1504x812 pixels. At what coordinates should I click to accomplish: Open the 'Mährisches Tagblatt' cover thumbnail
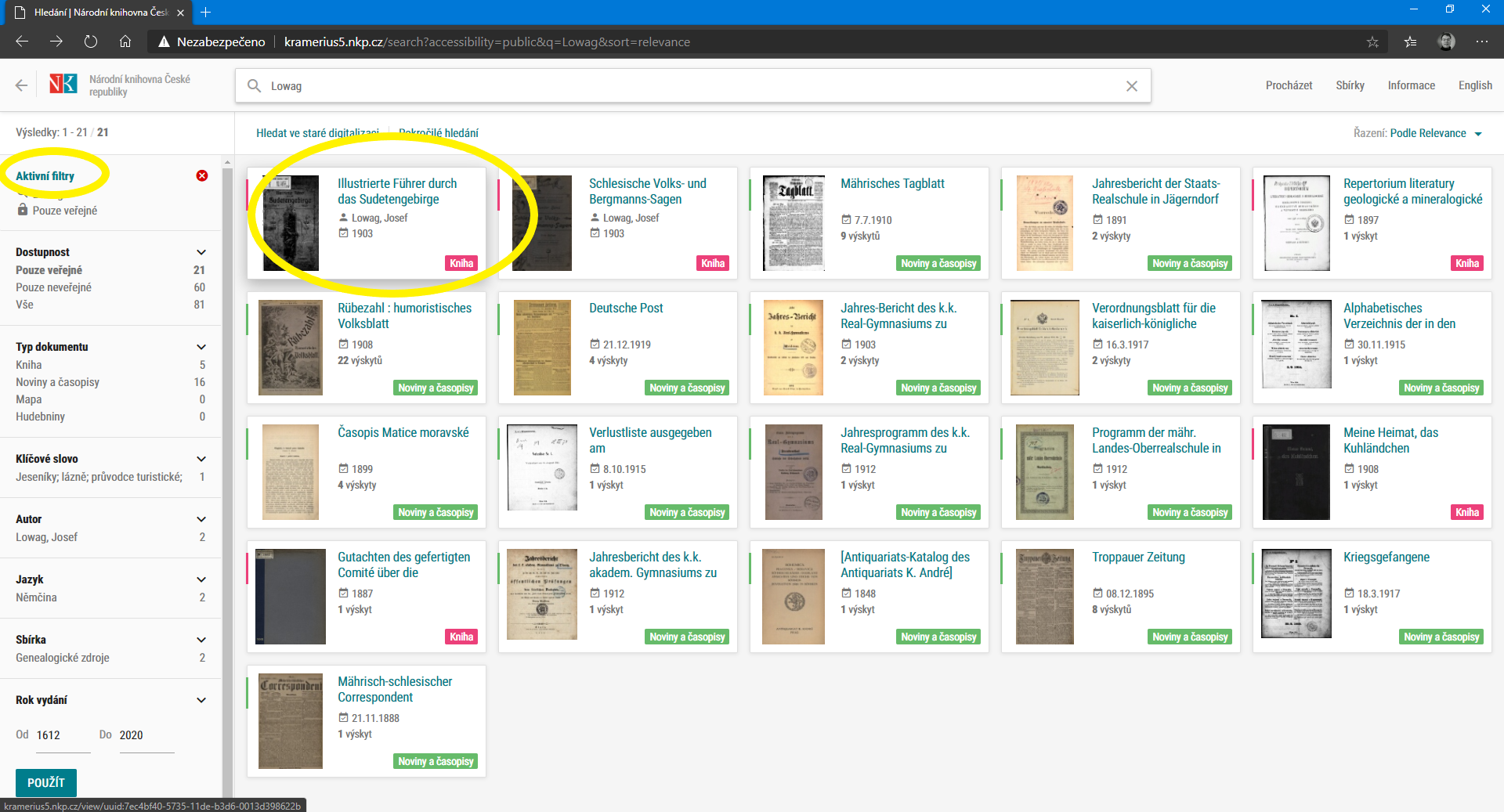point(794,223)
